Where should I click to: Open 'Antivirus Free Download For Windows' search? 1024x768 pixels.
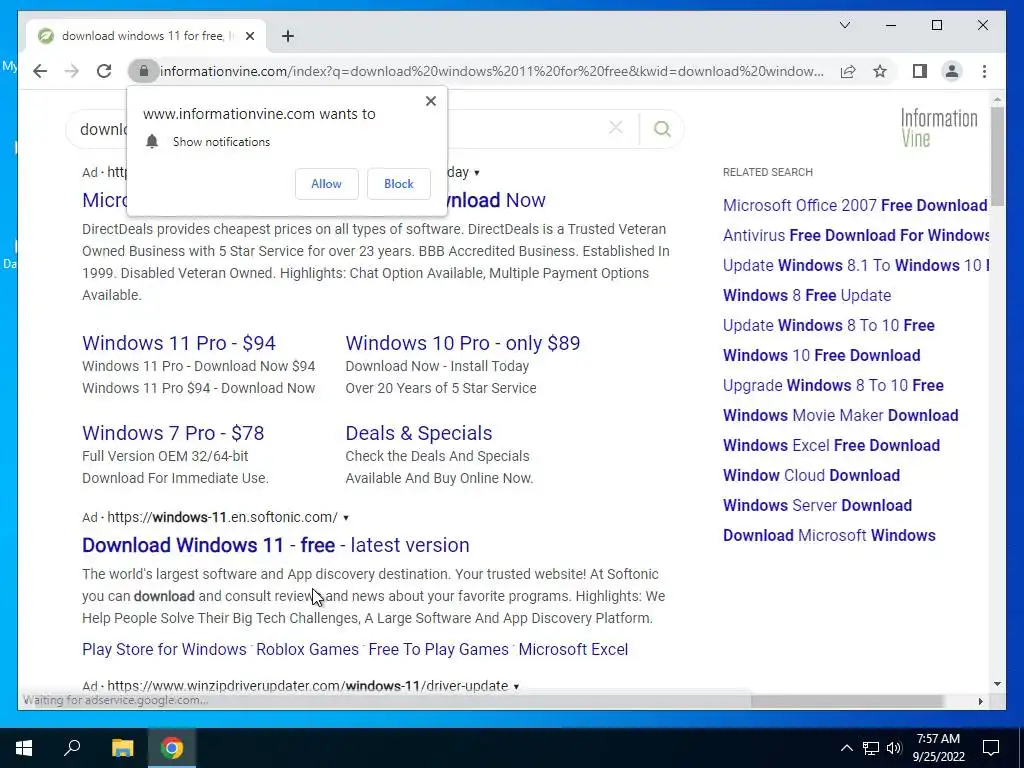tap(856, 235)
